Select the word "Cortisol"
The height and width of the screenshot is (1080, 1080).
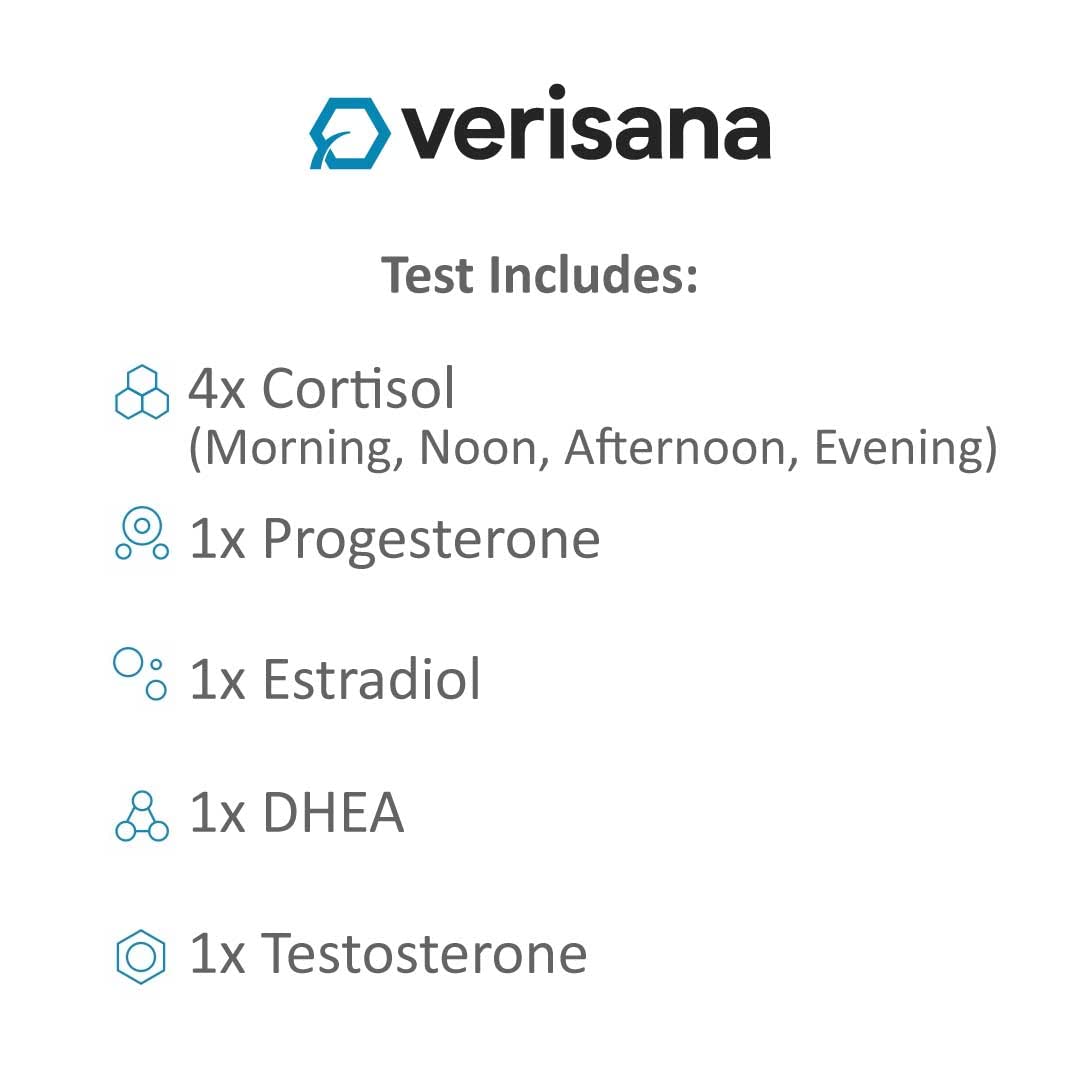click(x=358, y=388)
